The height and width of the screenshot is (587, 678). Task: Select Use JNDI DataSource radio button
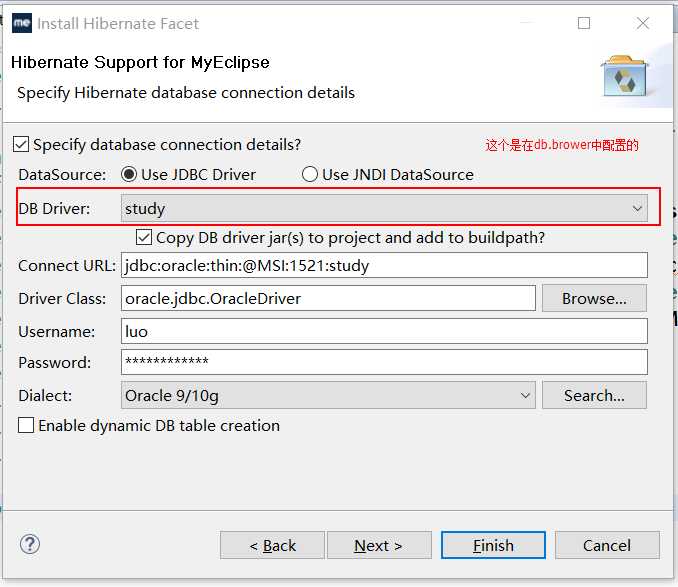click(x=310, y=174)
